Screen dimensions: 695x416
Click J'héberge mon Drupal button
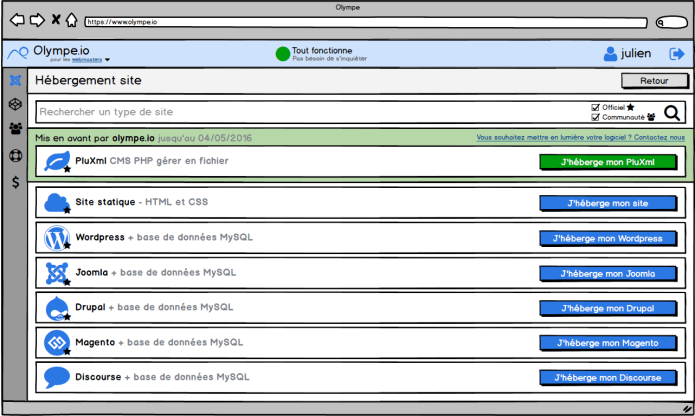[608, 308]
